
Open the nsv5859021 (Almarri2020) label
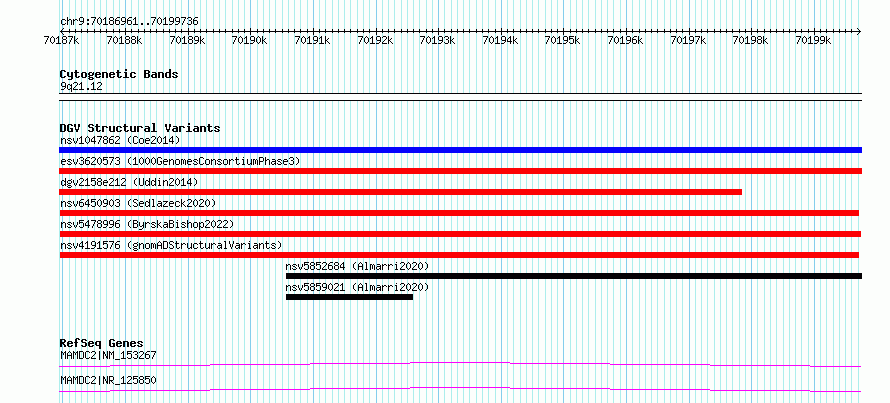[x=358, y=287]
